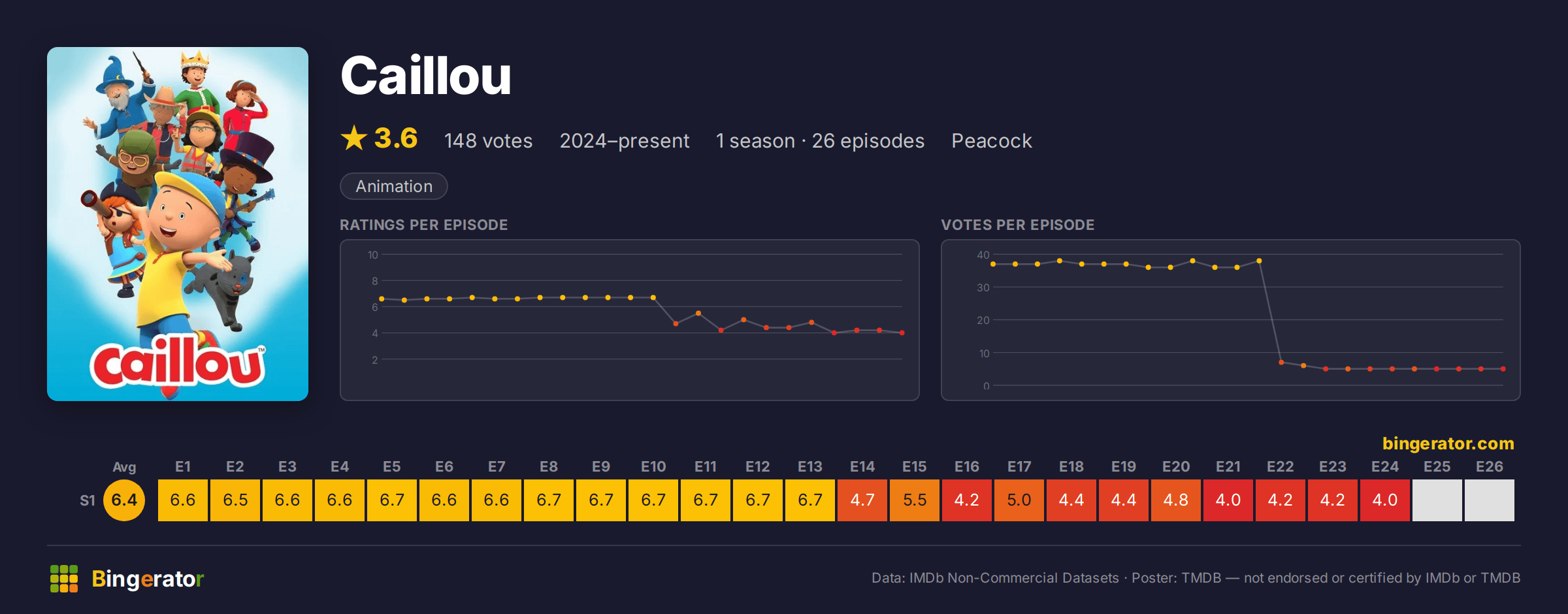Select the E14 rating cell 4.7
The image size is (1568, 614).
pos(862,500)
